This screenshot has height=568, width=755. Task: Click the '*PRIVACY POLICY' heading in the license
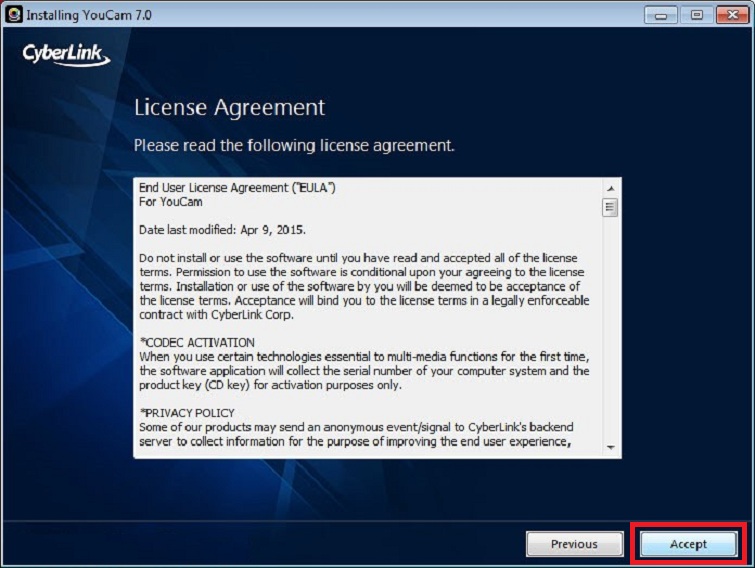tap(187, 413)
